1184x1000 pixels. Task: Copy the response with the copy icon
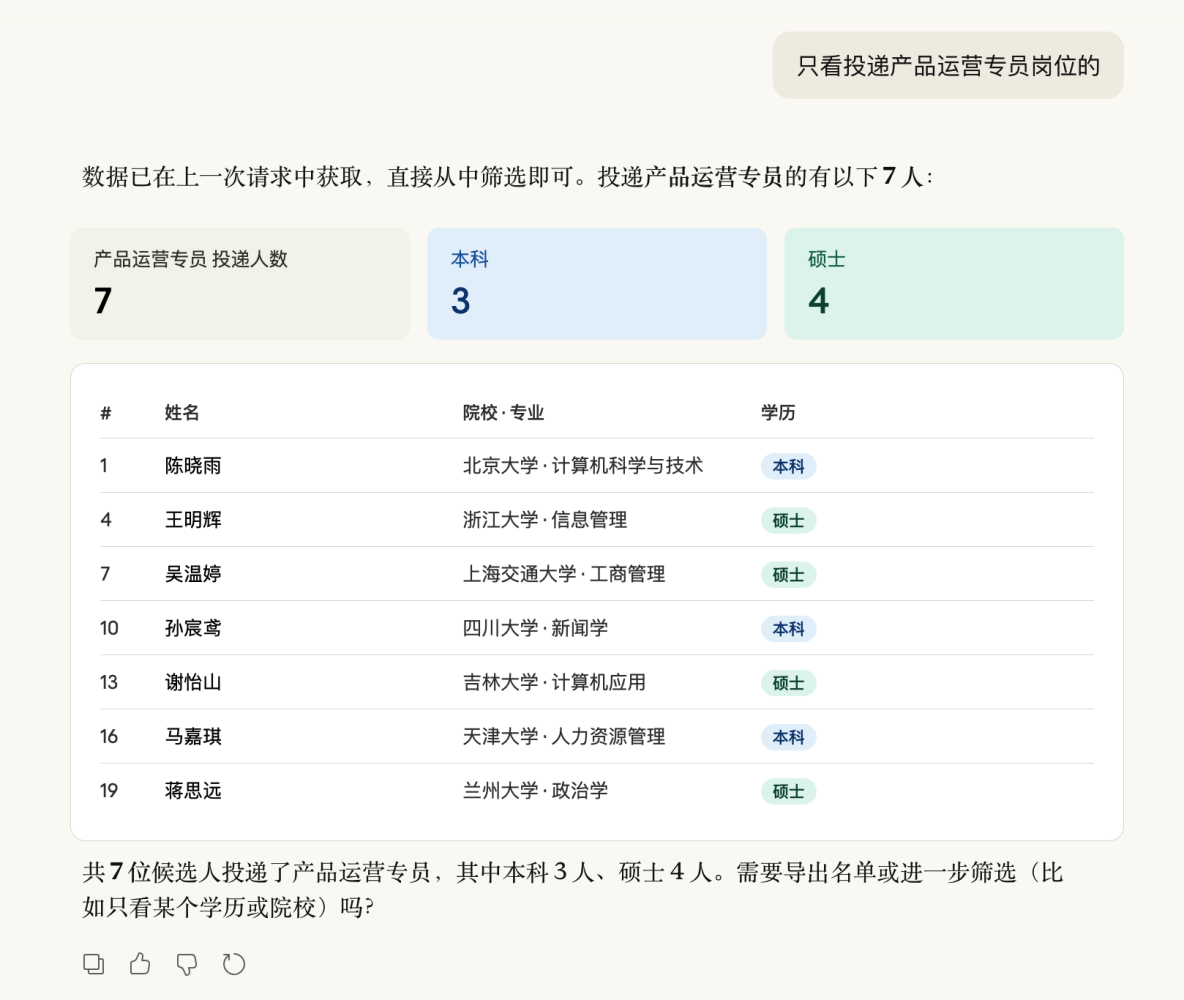coord(93,964)
